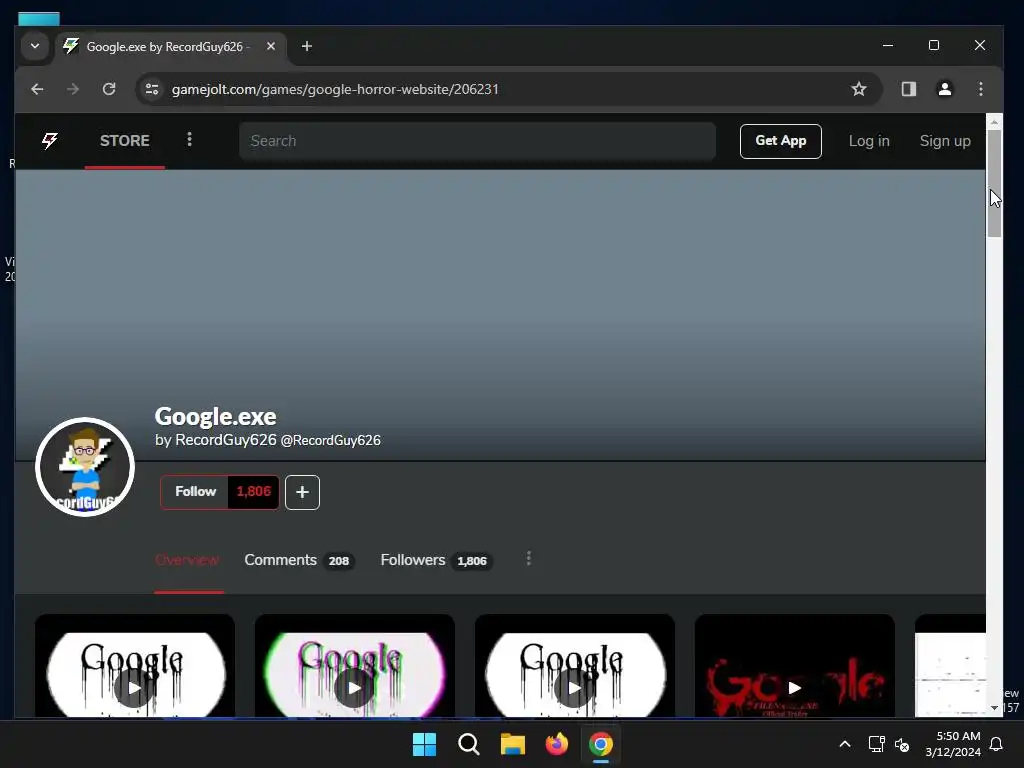
Task: Click the RecordGuy626 avatar picture
Action: [85, 467]
